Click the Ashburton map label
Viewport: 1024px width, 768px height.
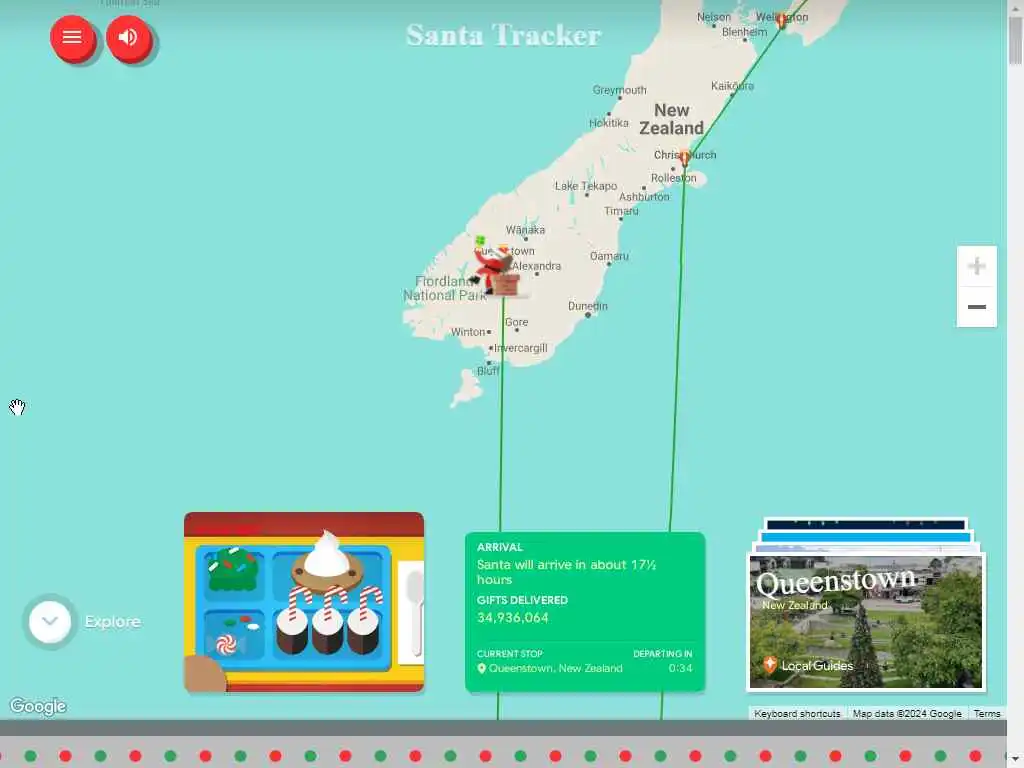[644, 197]
